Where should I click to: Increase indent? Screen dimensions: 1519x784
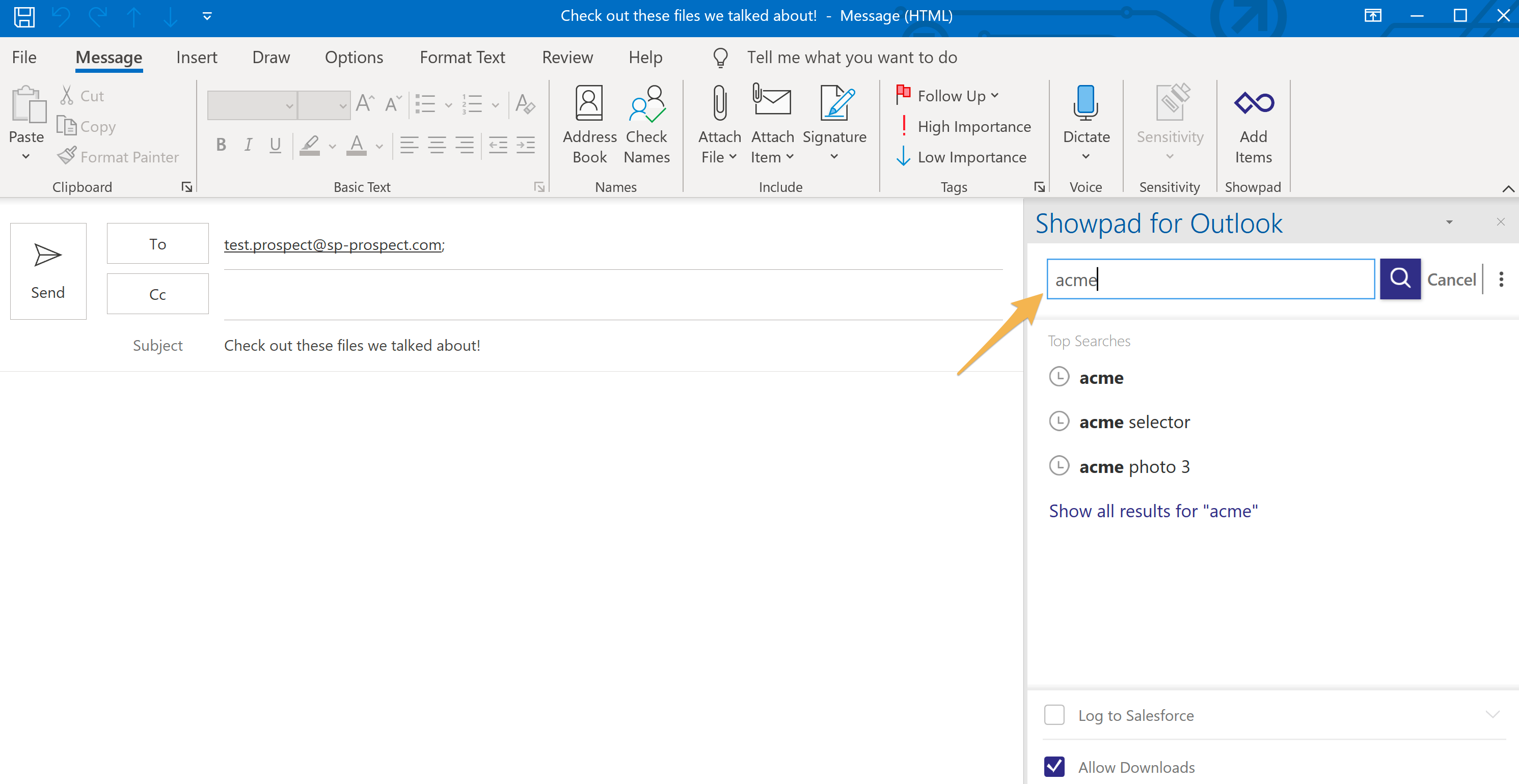point(525,145)
